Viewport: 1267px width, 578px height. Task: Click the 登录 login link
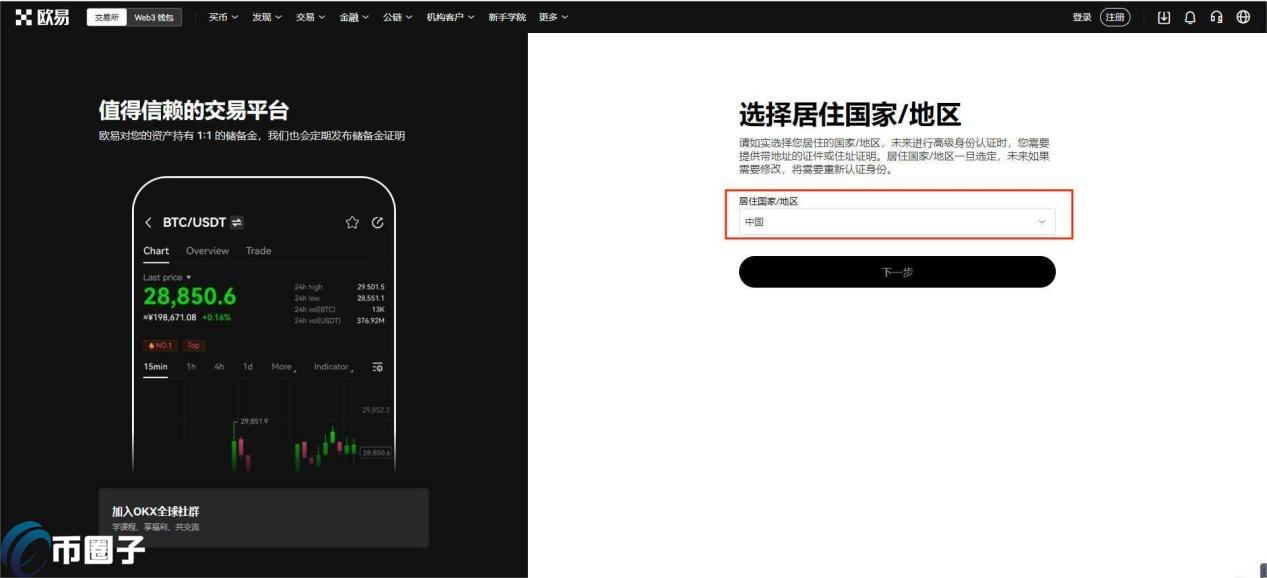click(1082, 17)
